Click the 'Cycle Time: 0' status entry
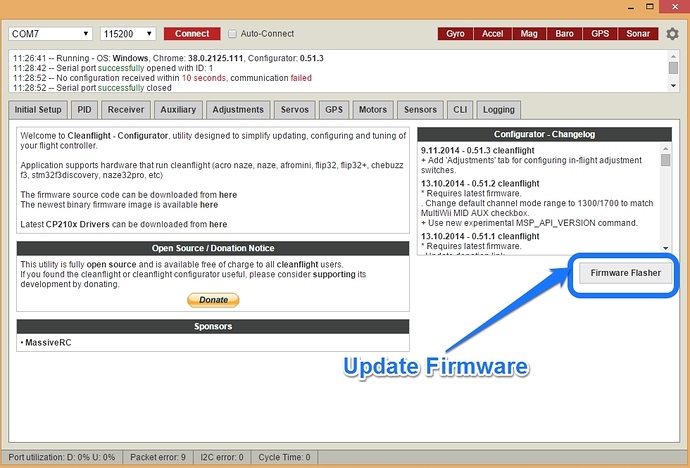The width and height of the screenshot is (690, 468). (284, 457)
